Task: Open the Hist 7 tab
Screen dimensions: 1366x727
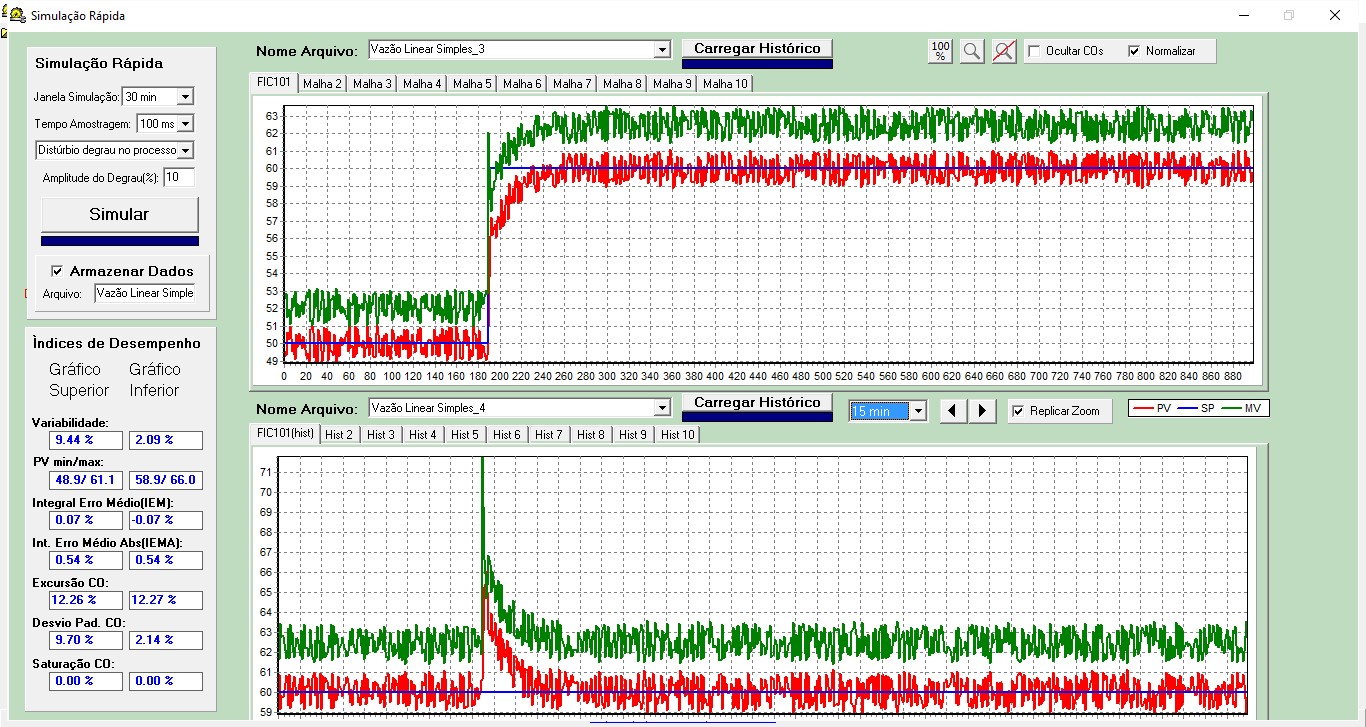Action: click(x=549, y=434)
